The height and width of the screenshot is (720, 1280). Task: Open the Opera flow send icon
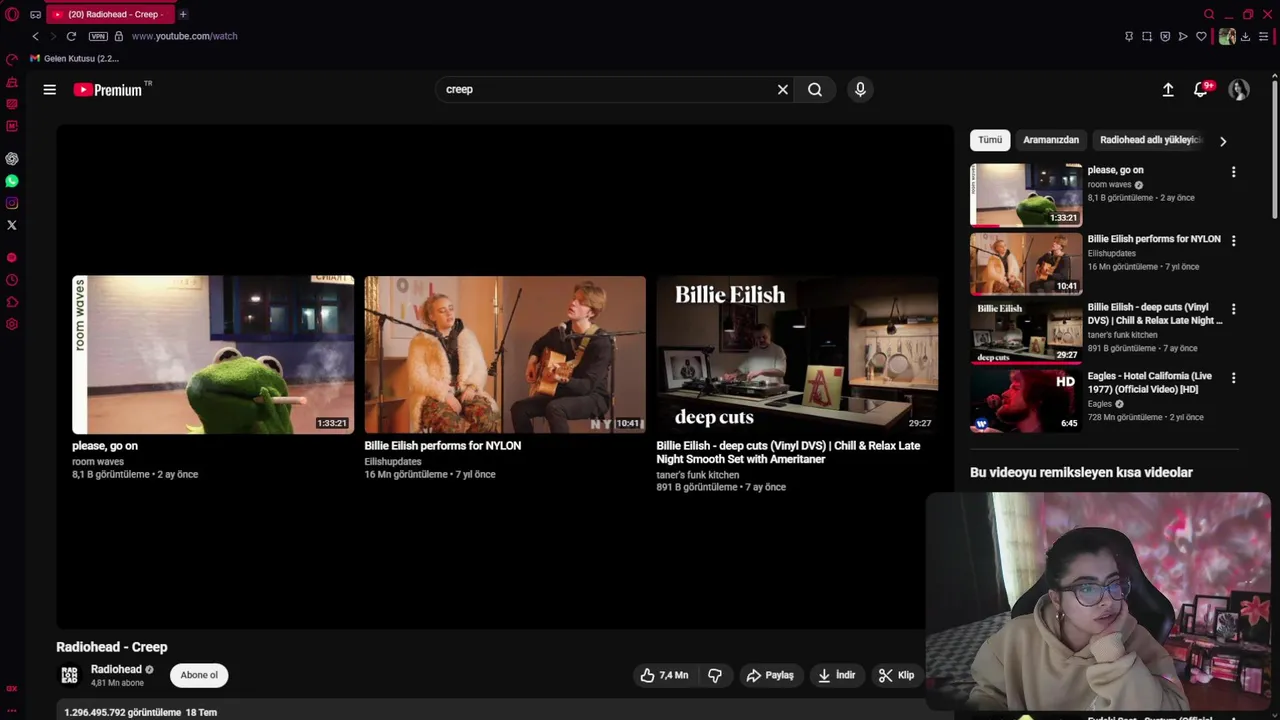(1183, 36)
